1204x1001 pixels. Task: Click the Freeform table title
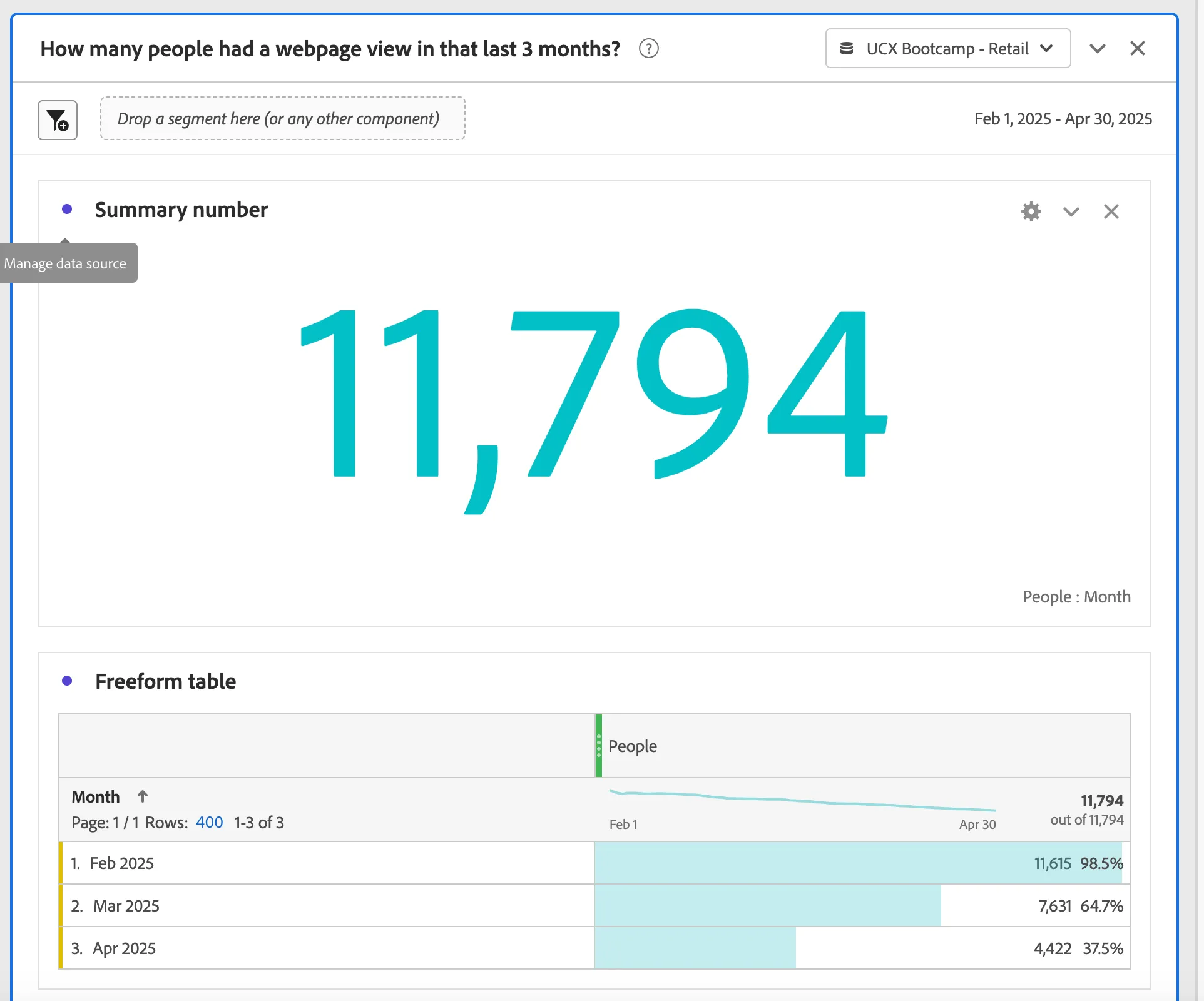(x=165, y=681)
